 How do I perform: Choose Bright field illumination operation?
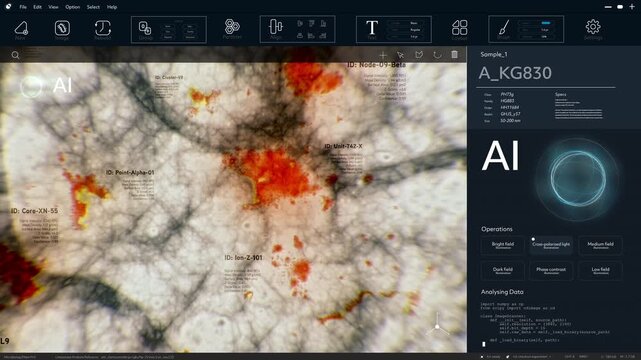502,245
